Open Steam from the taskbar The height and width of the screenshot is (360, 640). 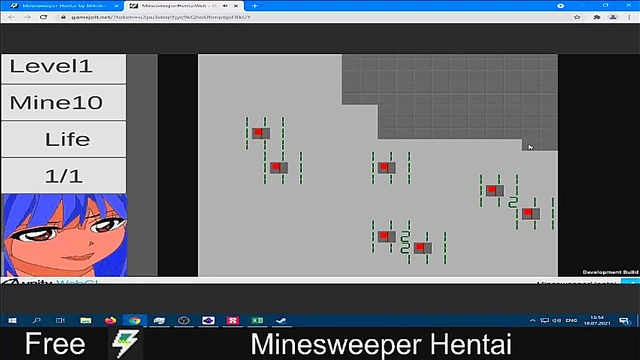click(x=281, y=320)
